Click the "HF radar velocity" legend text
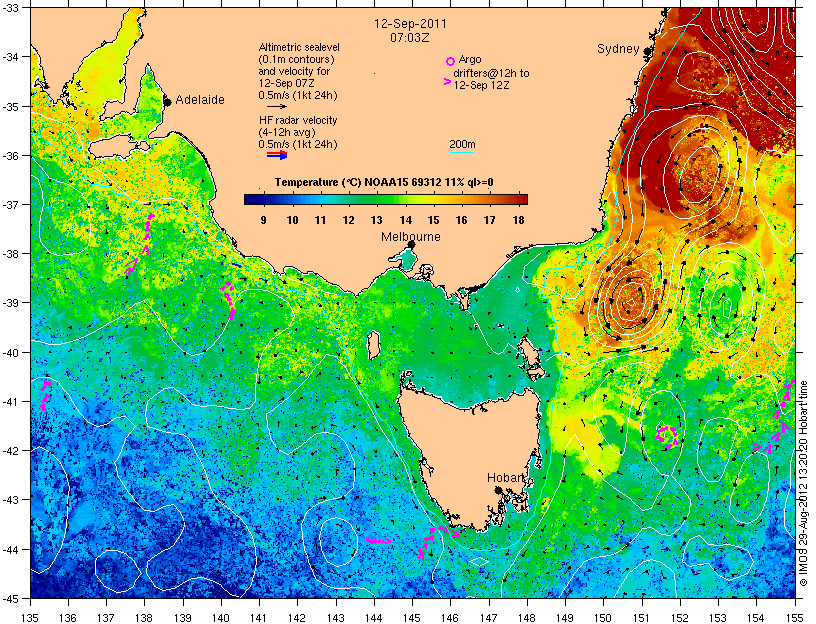Image resolution: width=816 pixels, height=624 pixels. click(x=298, y=120)
